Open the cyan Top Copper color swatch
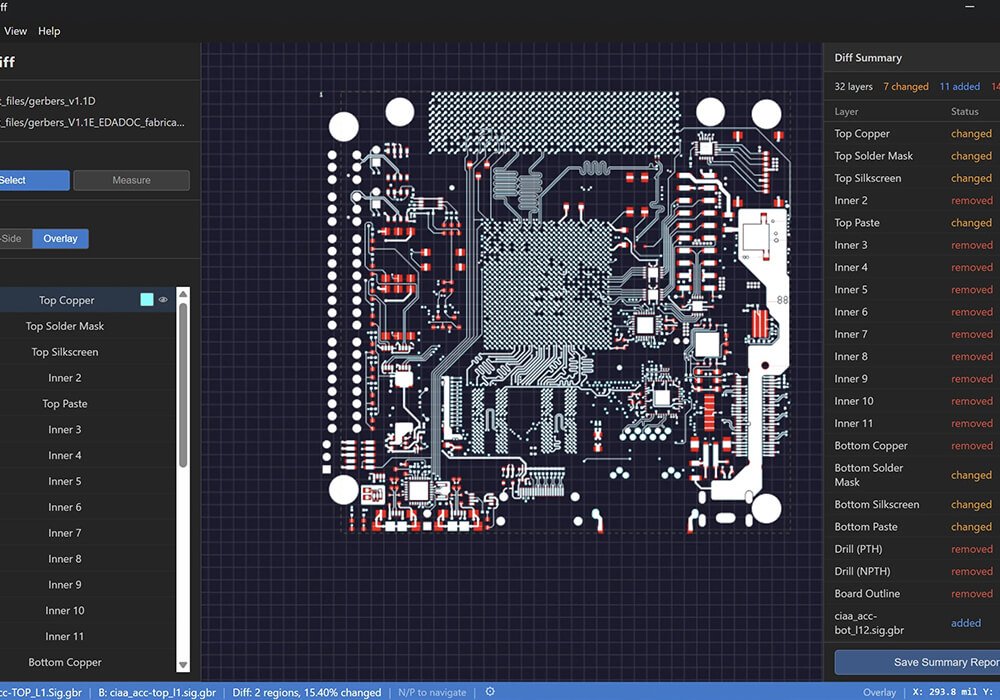 (147, 300)
